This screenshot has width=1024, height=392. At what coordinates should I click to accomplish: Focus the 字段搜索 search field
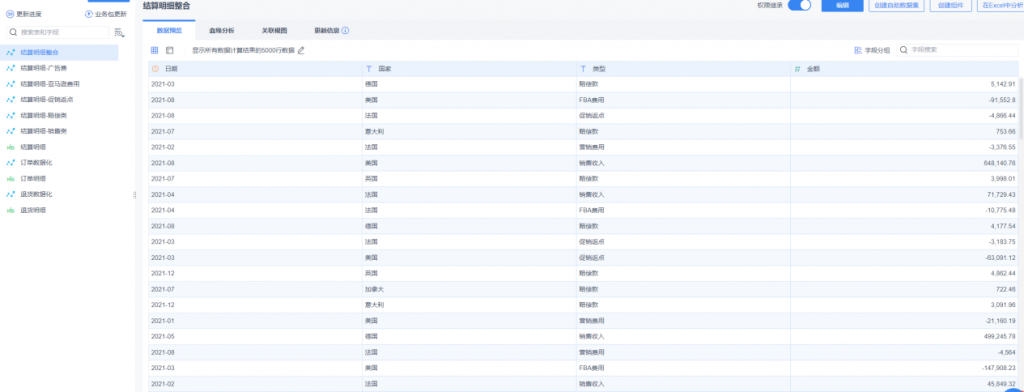pos(957,50)
